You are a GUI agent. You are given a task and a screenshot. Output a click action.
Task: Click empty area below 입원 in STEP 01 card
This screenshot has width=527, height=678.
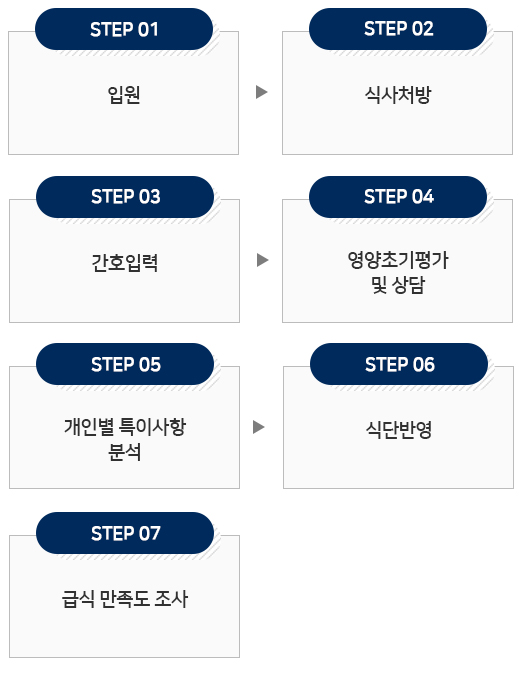tap(124, 130)
